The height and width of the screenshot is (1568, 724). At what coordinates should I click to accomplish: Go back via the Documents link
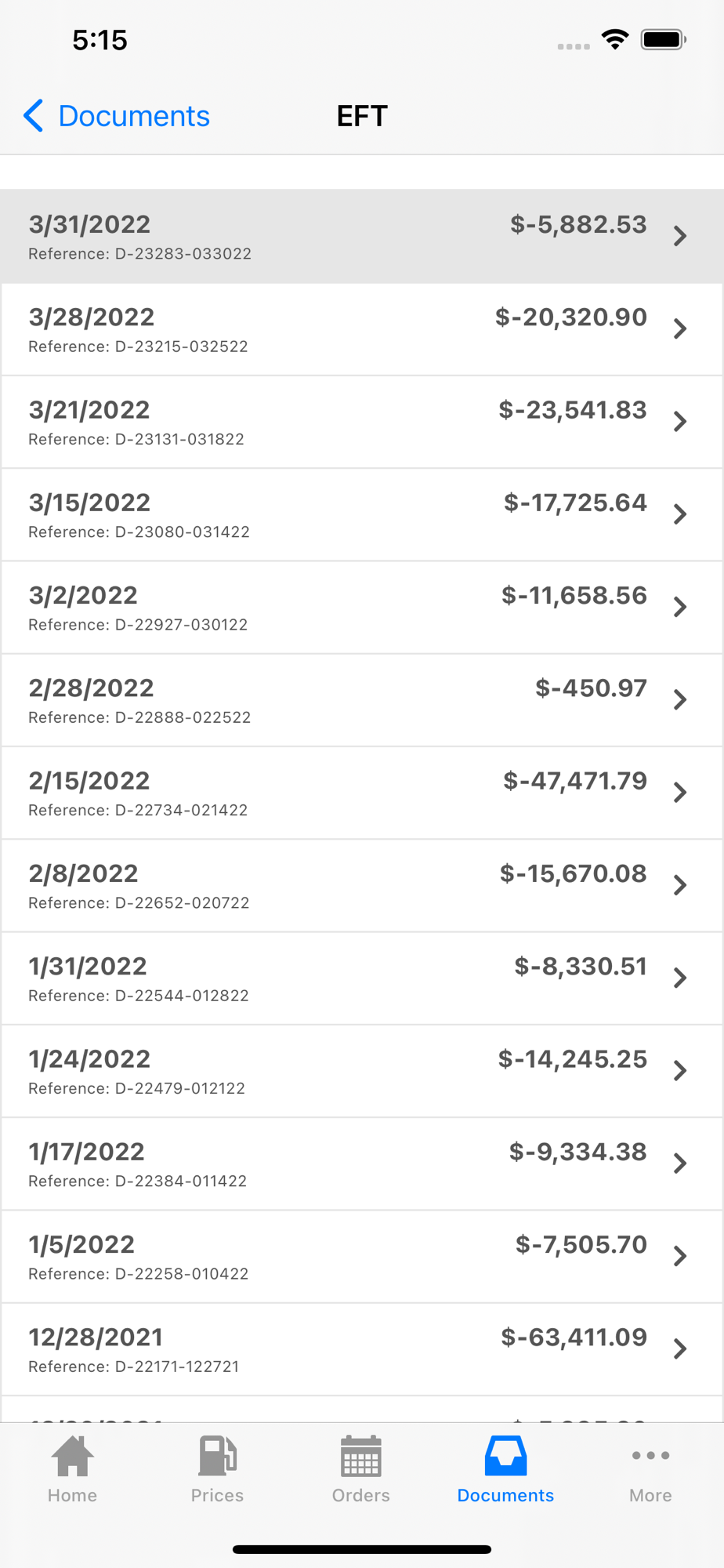pos(133,116)
